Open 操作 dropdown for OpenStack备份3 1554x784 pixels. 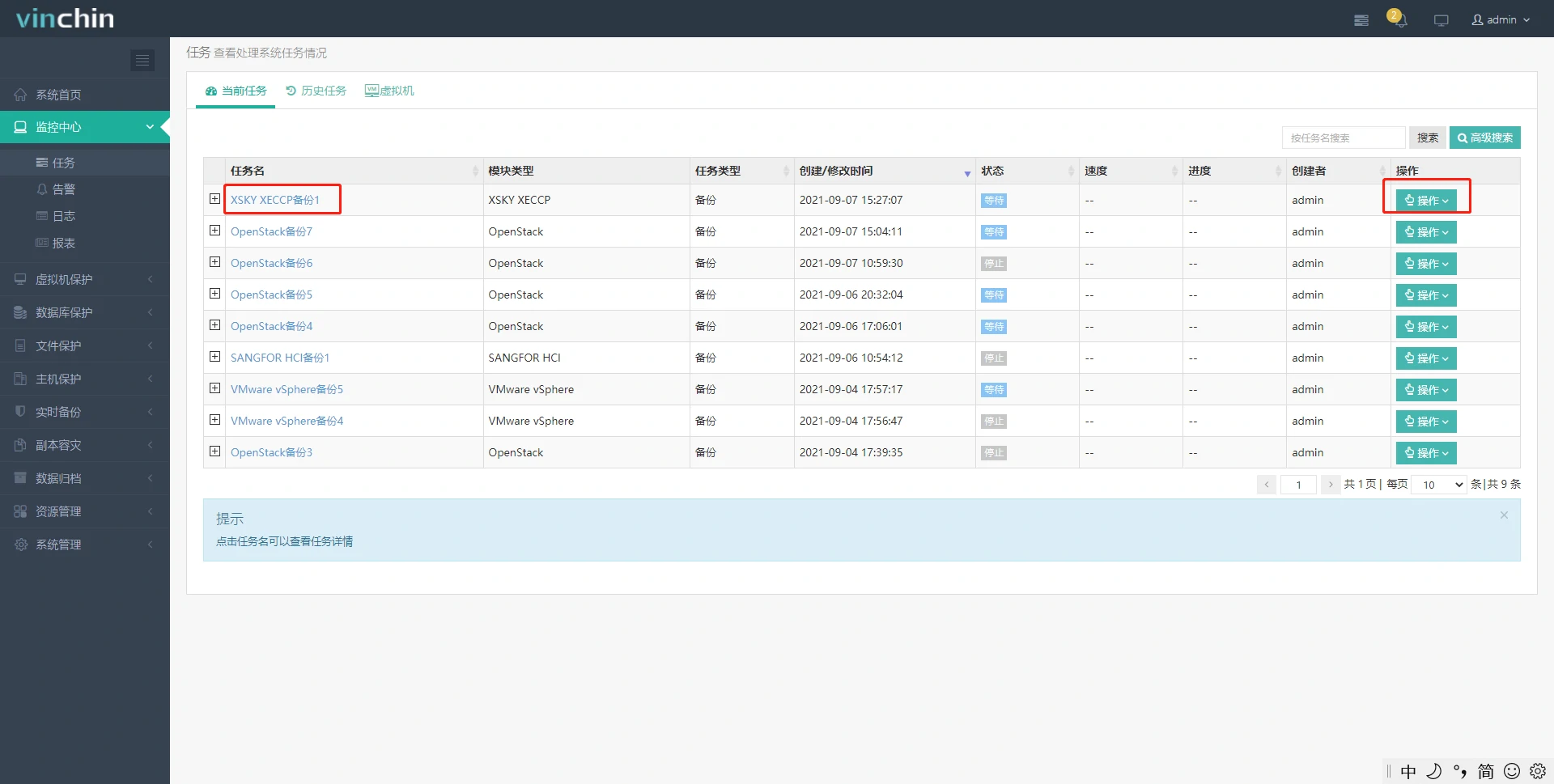pyautogui.click(x=1426, y=452)
